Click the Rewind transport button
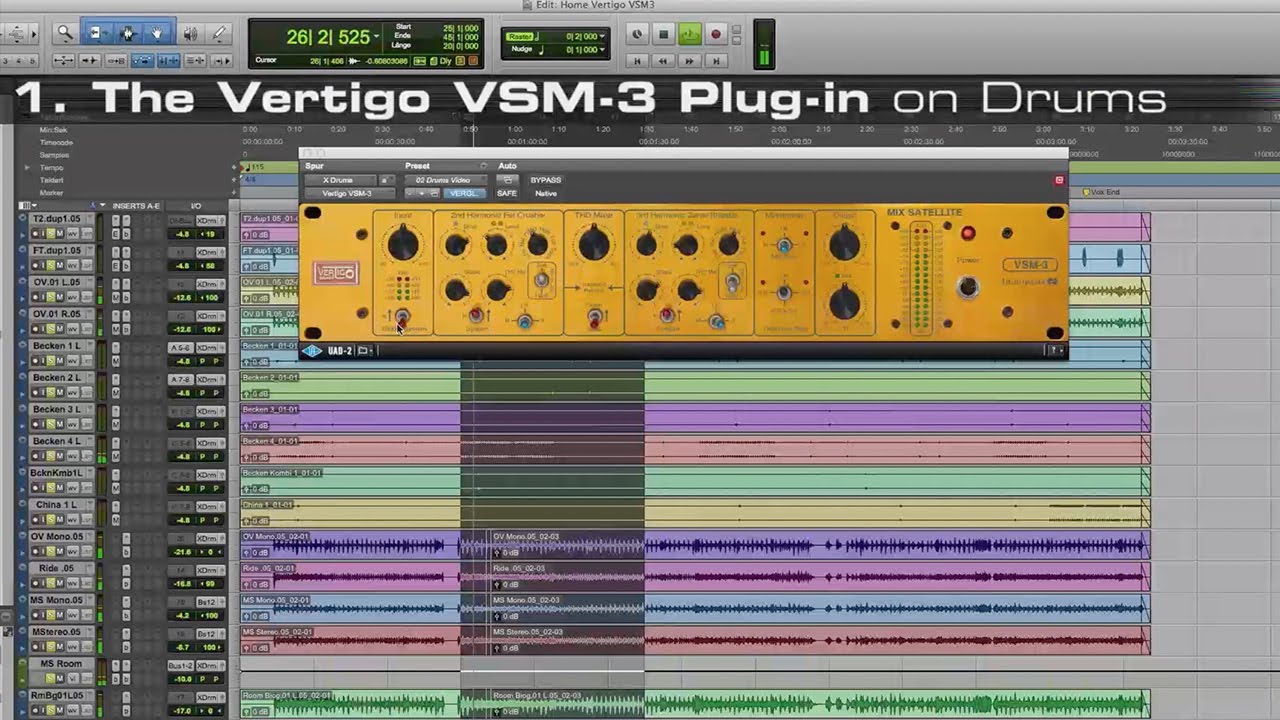Viewport: 1280px width, 720px height. [663, 61]
